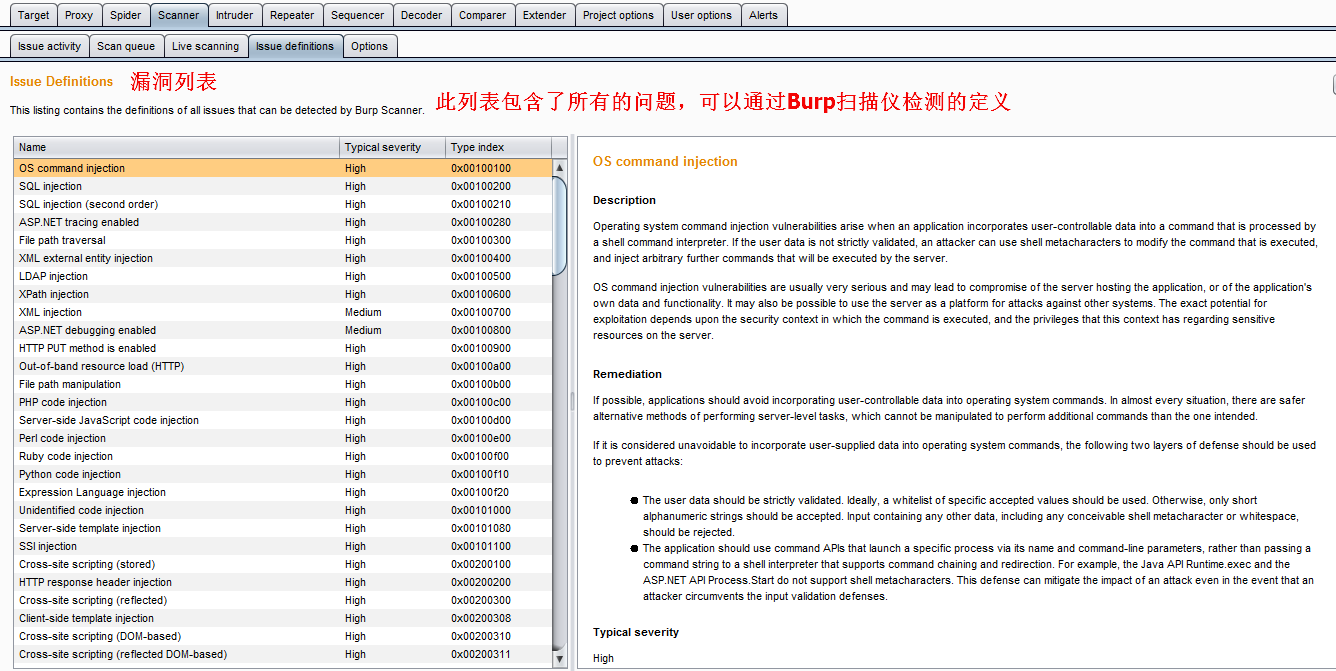Open the Spider tab
1336x671 pixels.
[x=126, y=15]
